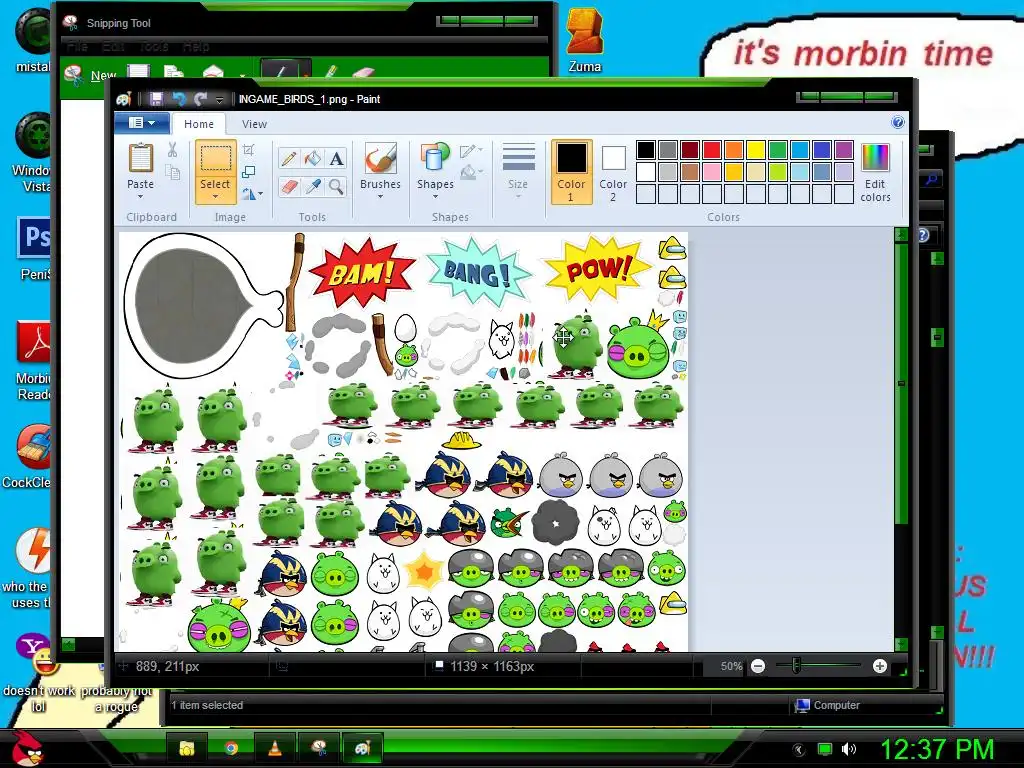Viewport: 1024px width, 768px height.
Task: Click the Save icon in Paint's title bar
Action: pyautogui.click(x=155, y=99)
